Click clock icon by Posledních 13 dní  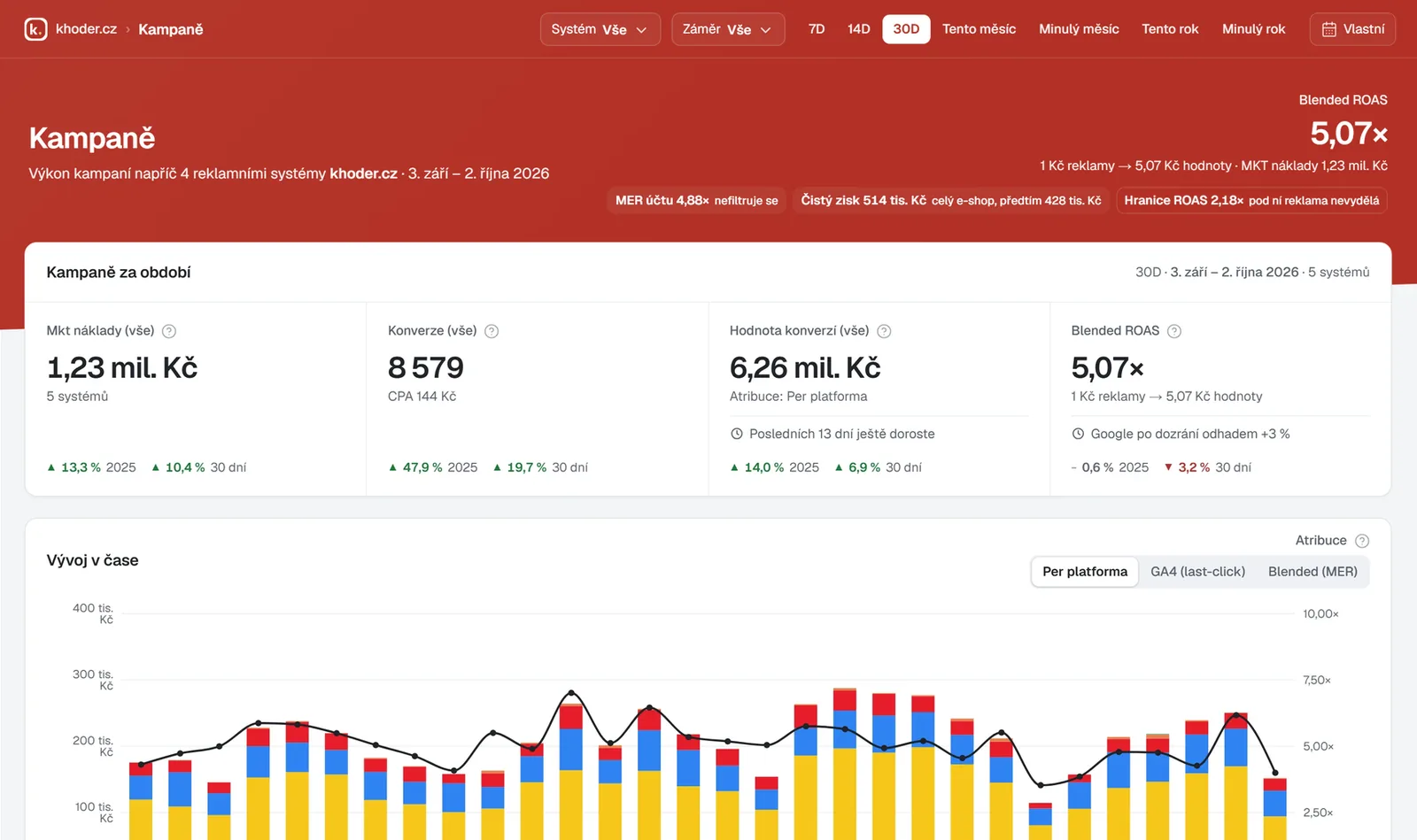click(x=736, y=434)
